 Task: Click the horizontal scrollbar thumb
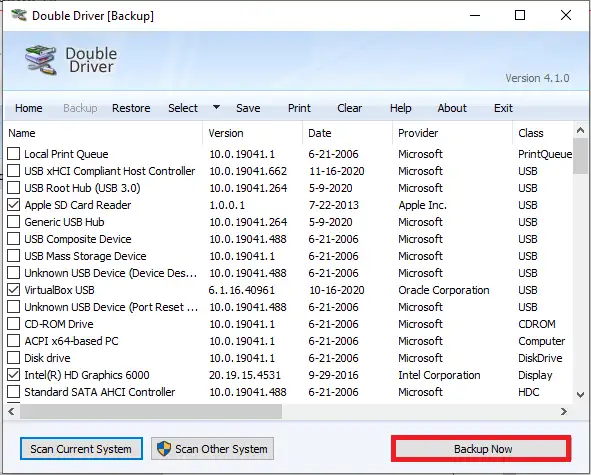pyautogui.click(x=151, y=411)
